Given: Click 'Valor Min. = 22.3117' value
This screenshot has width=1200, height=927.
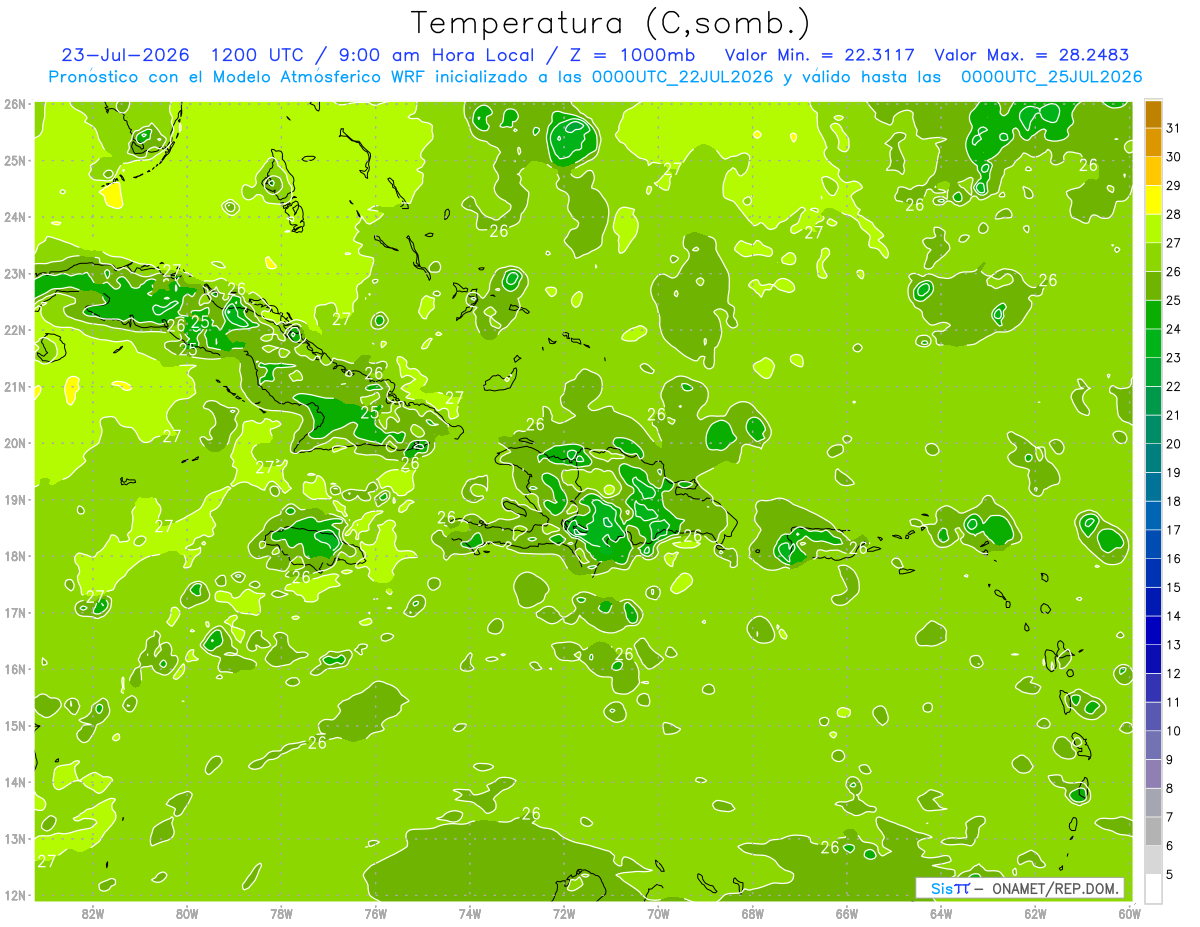Looking at the screenshot, I should (x=819, y=55).
